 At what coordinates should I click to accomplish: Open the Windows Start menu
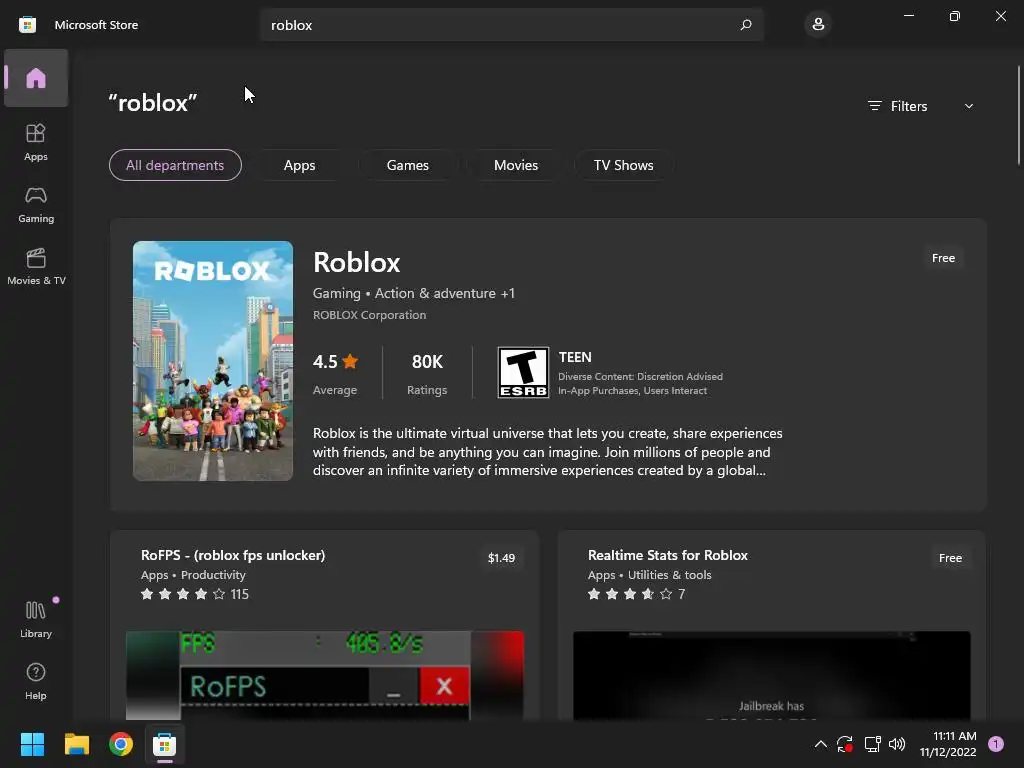(33, 744)
